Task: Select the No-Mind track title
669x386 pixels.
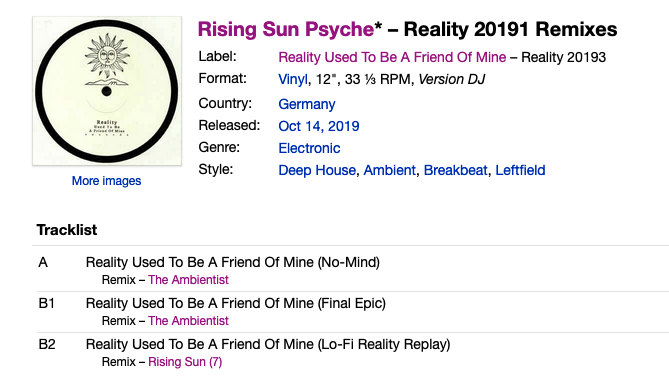Action: tap(233, 262)
